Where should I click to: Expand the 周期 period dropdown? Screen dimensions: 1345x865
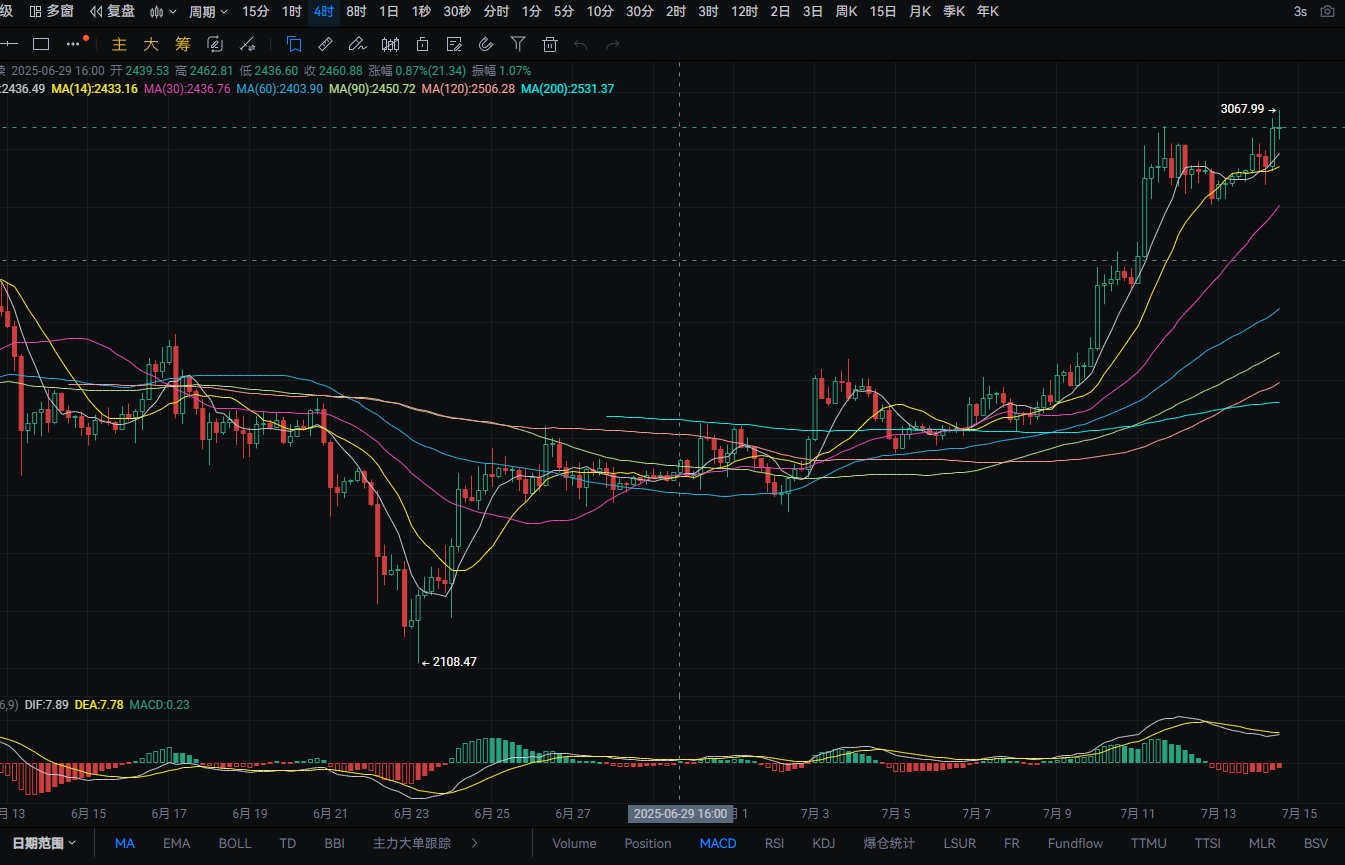[208, 11]
